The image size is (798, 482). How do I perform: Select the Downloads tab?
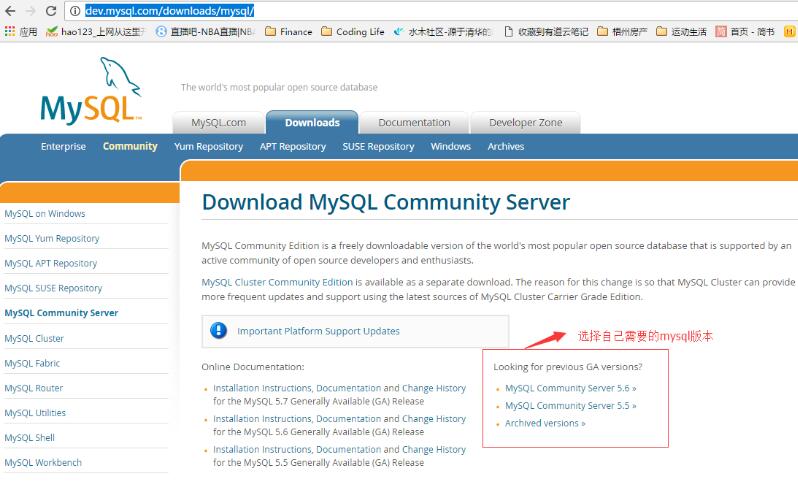[x=312, y=123]
